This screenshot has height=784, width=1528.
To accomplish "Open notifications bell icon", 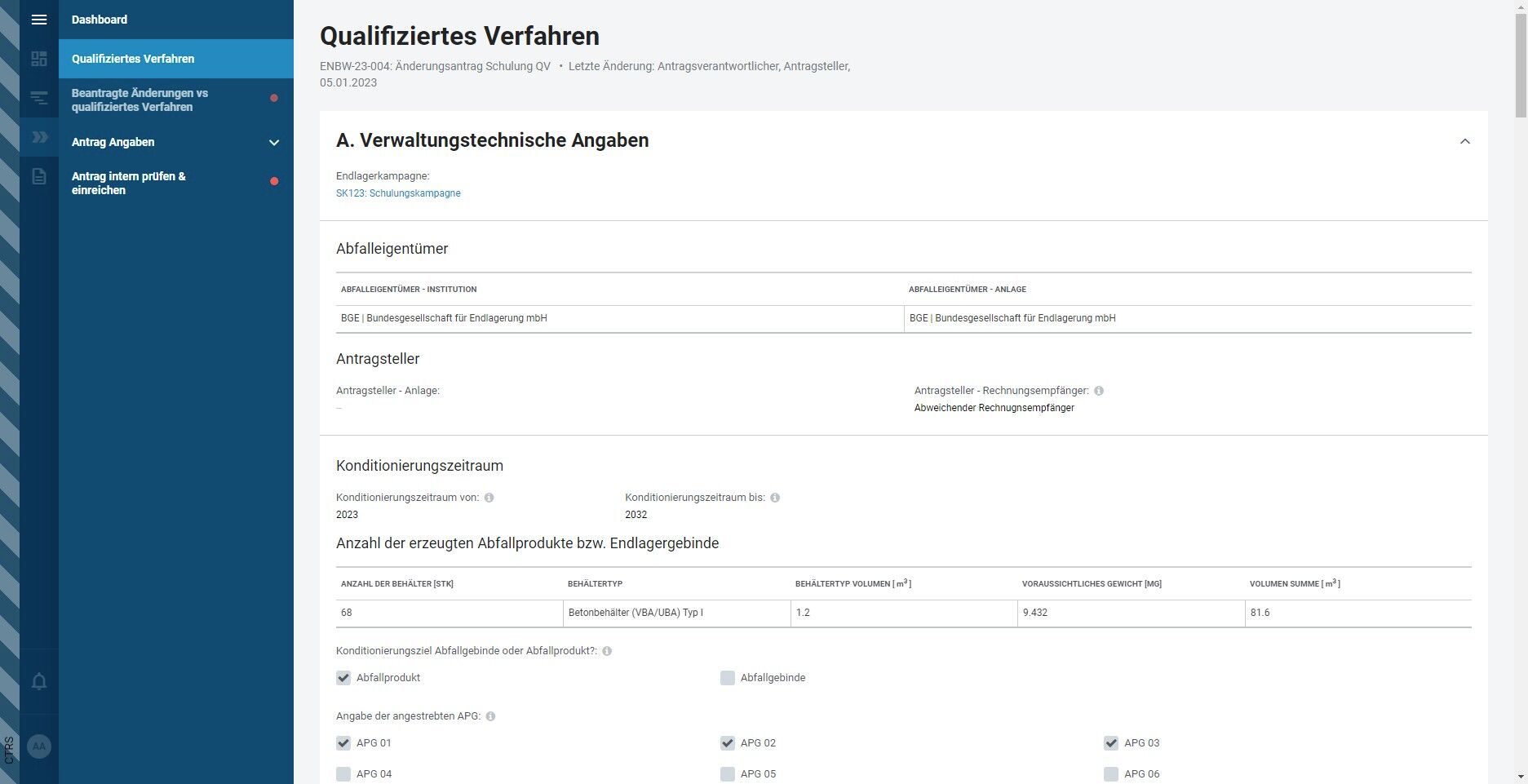I will 39,681.
